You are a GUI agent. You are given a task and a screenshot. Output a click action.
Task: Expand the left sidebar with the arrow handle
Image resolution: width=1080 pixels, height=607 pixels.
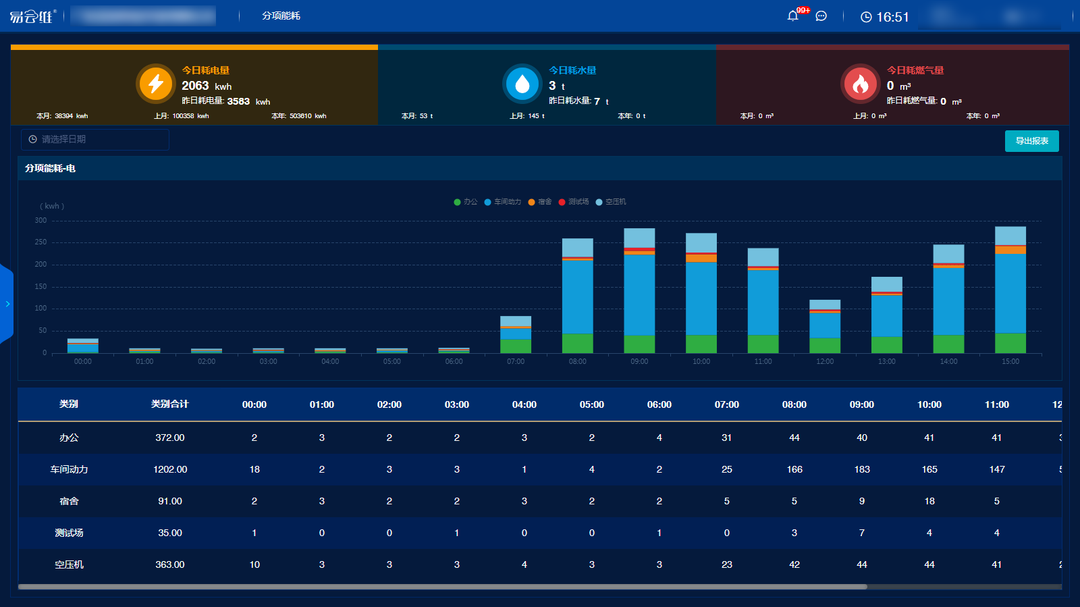coord(6,303)
